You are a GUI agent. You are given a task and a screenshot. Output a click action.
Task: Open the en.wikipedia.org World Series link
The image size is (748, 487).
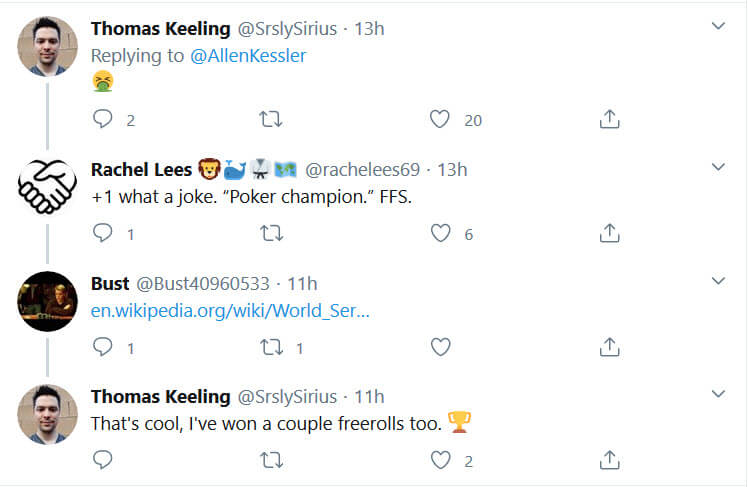coord(230,311)
